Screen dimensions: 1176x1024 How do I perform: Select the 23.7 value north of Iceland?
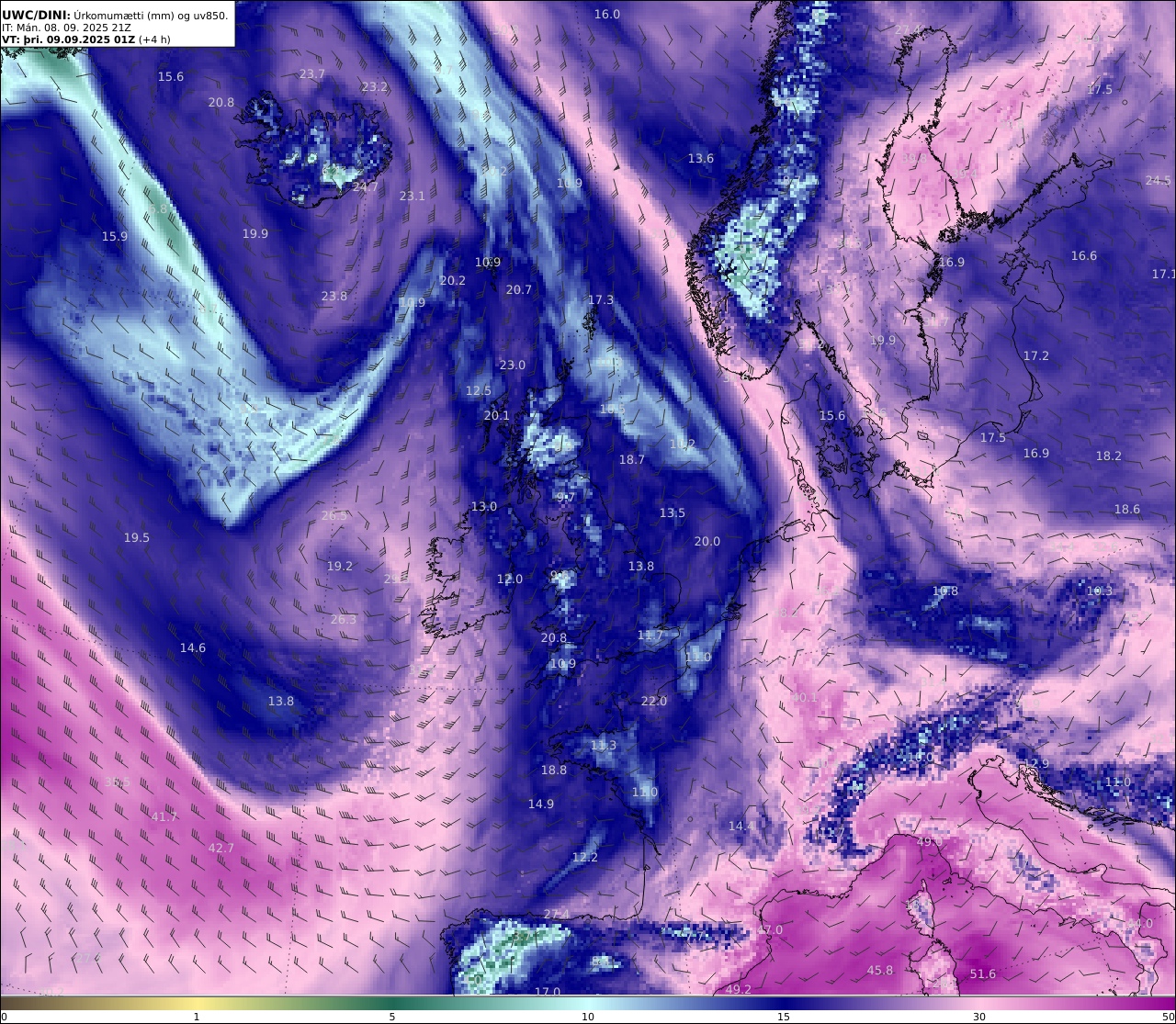[312, 73]
